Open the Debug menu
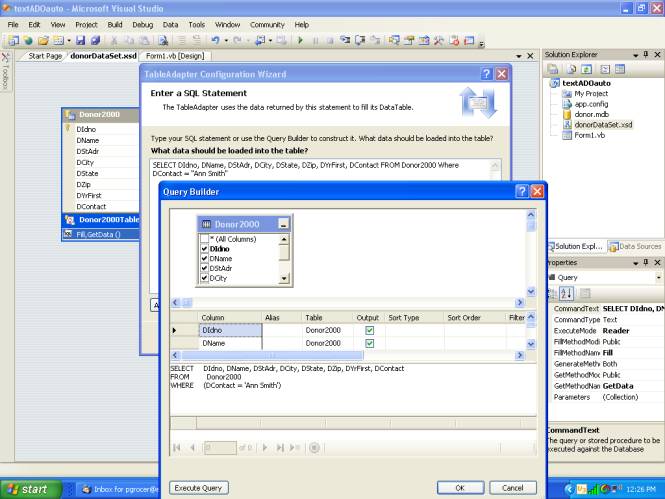The width and height of the screenshot is (665, 499). coord(142,25)
